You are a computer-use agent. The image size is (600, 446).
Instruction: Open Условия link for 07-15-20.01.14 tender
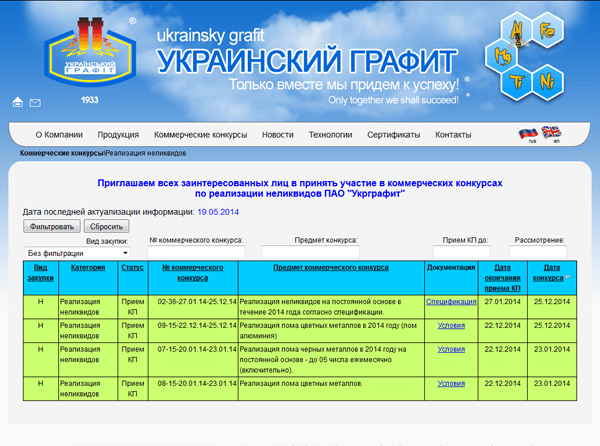pyautogui.click(x=451, y=349)
